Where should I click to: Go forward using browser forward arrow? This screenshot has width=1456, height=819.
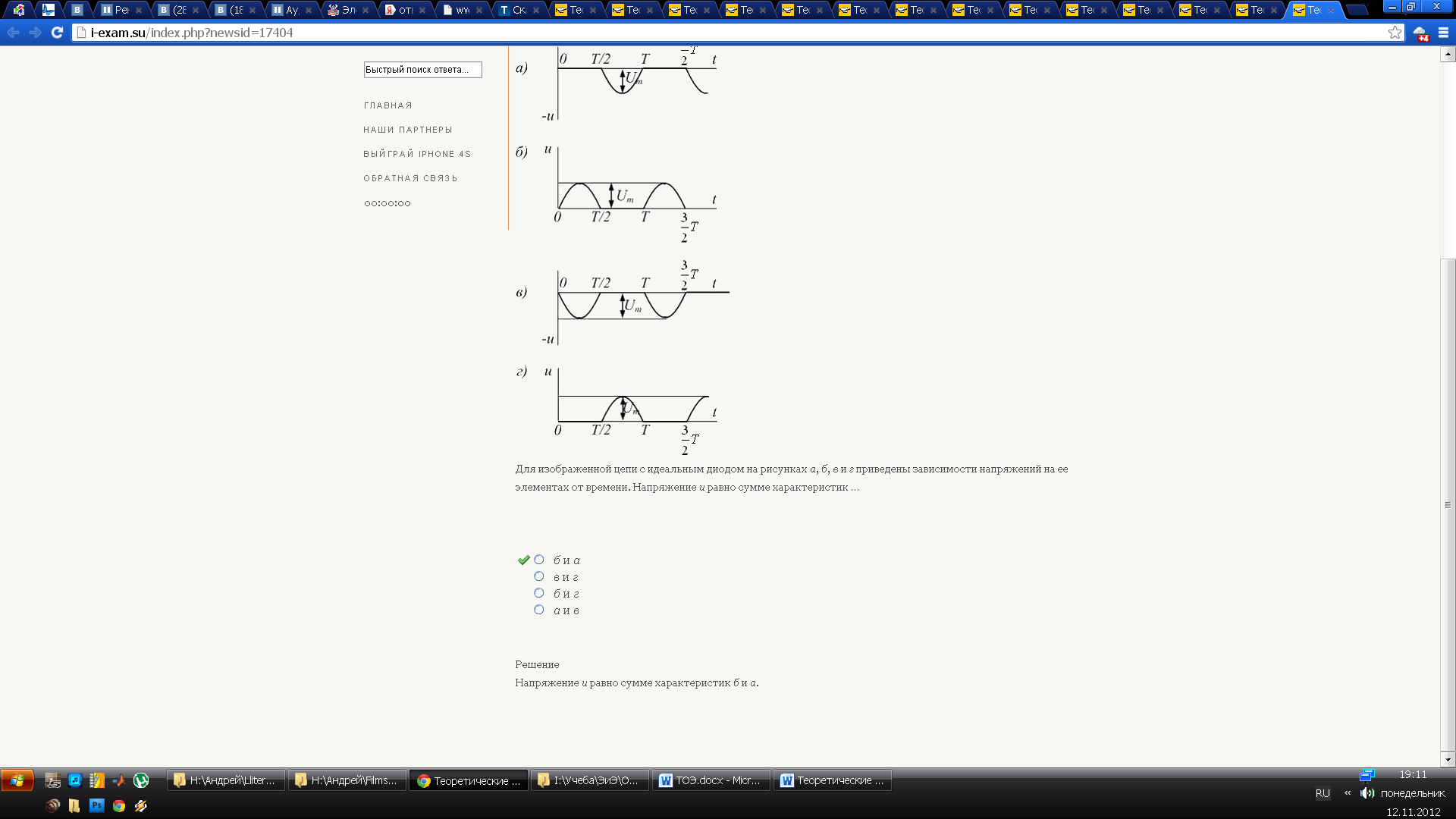tap(35, 33)
